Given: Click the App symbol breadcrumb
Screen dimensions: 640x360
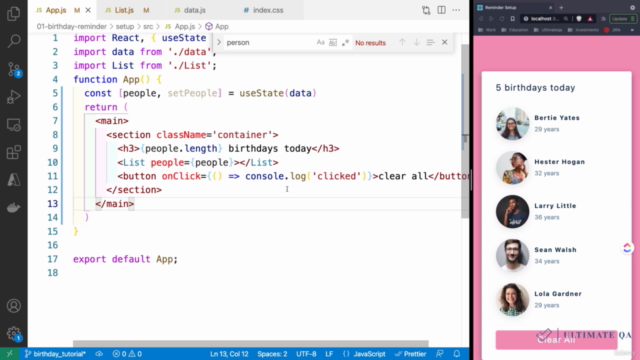Looking at the screenshot, I should coord(222,27).
